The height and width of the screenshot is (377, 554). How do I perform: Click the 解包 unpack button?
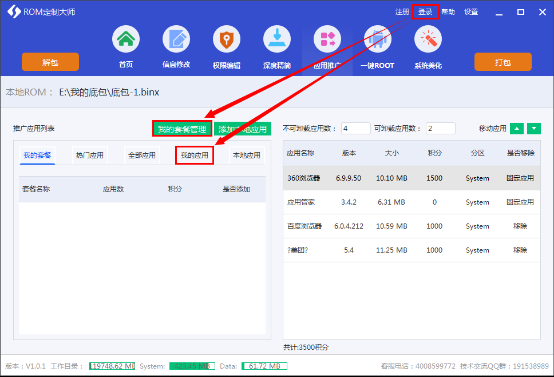[x=50, y=62]
